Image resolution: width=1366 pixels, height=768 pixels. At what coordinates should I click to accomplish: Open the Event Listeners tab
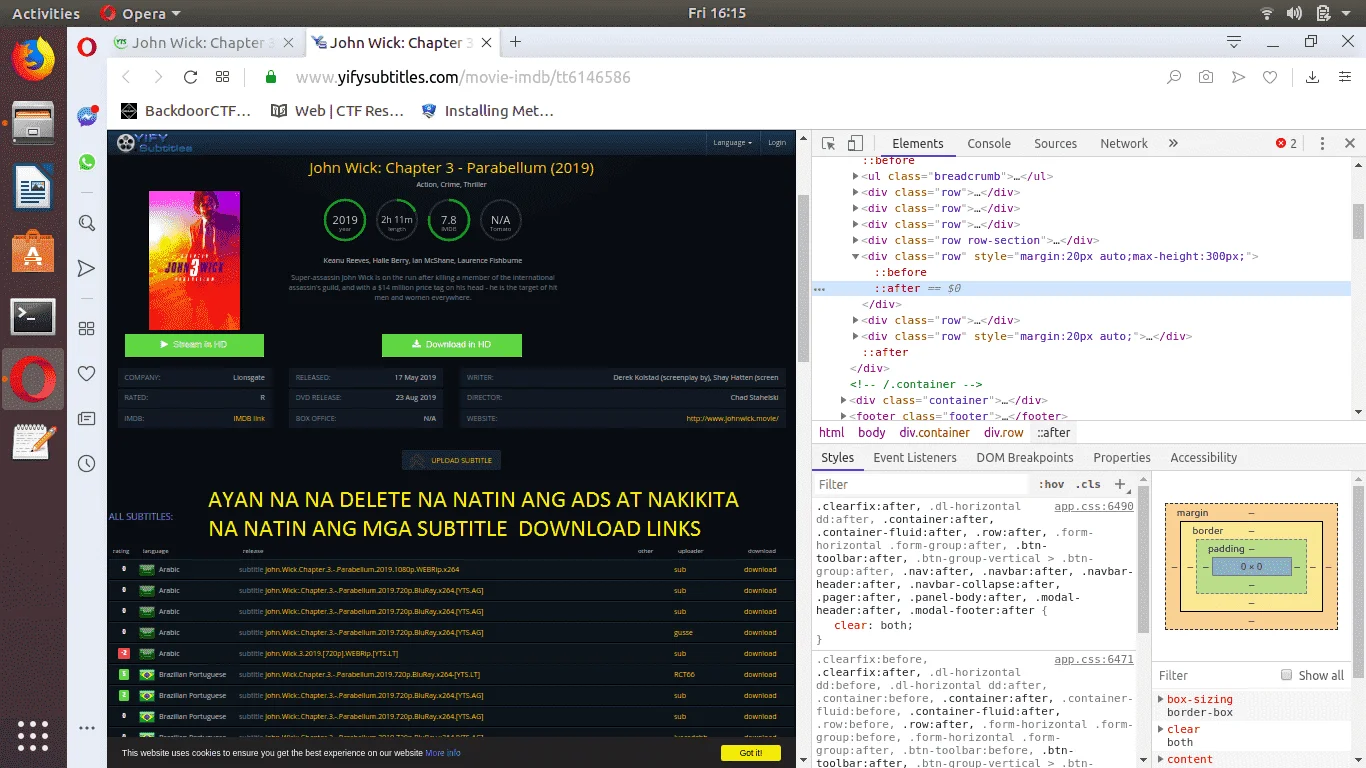click(x=915, y=457)
